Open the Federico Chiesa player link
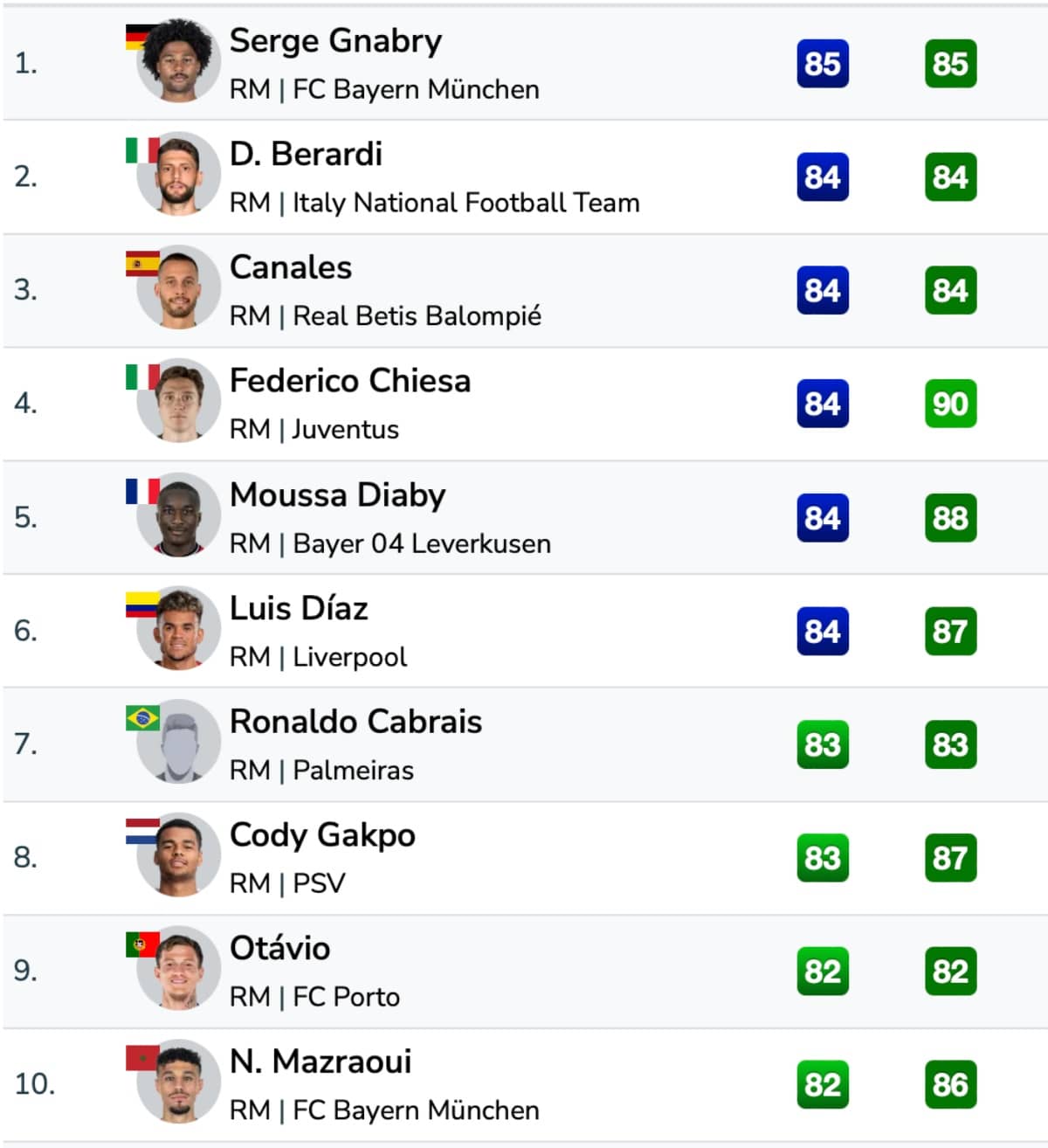Viewport: 1048px width, 1148px height. [350, 381]
